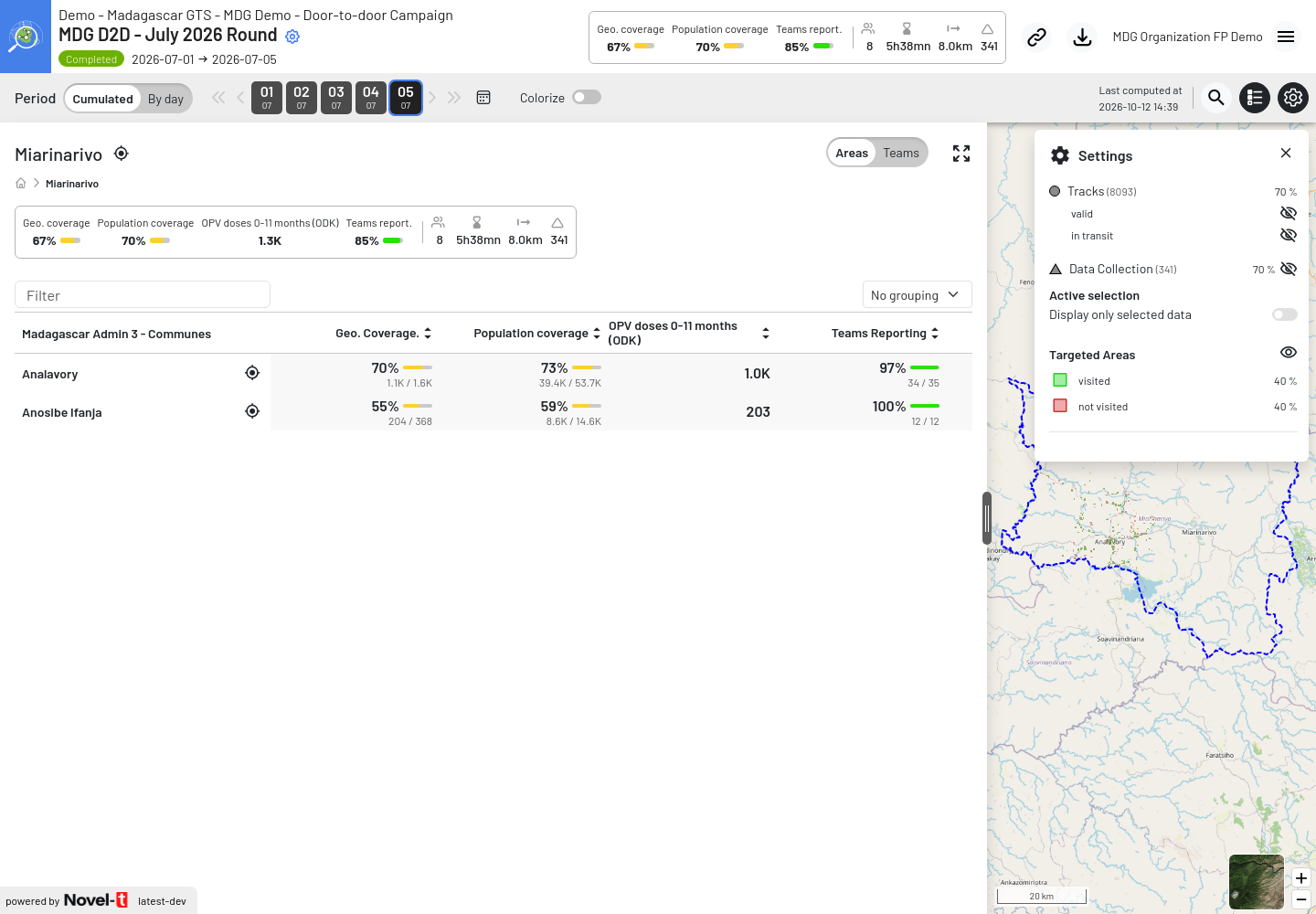Sort by OPV doses 0-11 months column
The width and height of the screenshot is (1316, 914).
click(x=766, y=334)
